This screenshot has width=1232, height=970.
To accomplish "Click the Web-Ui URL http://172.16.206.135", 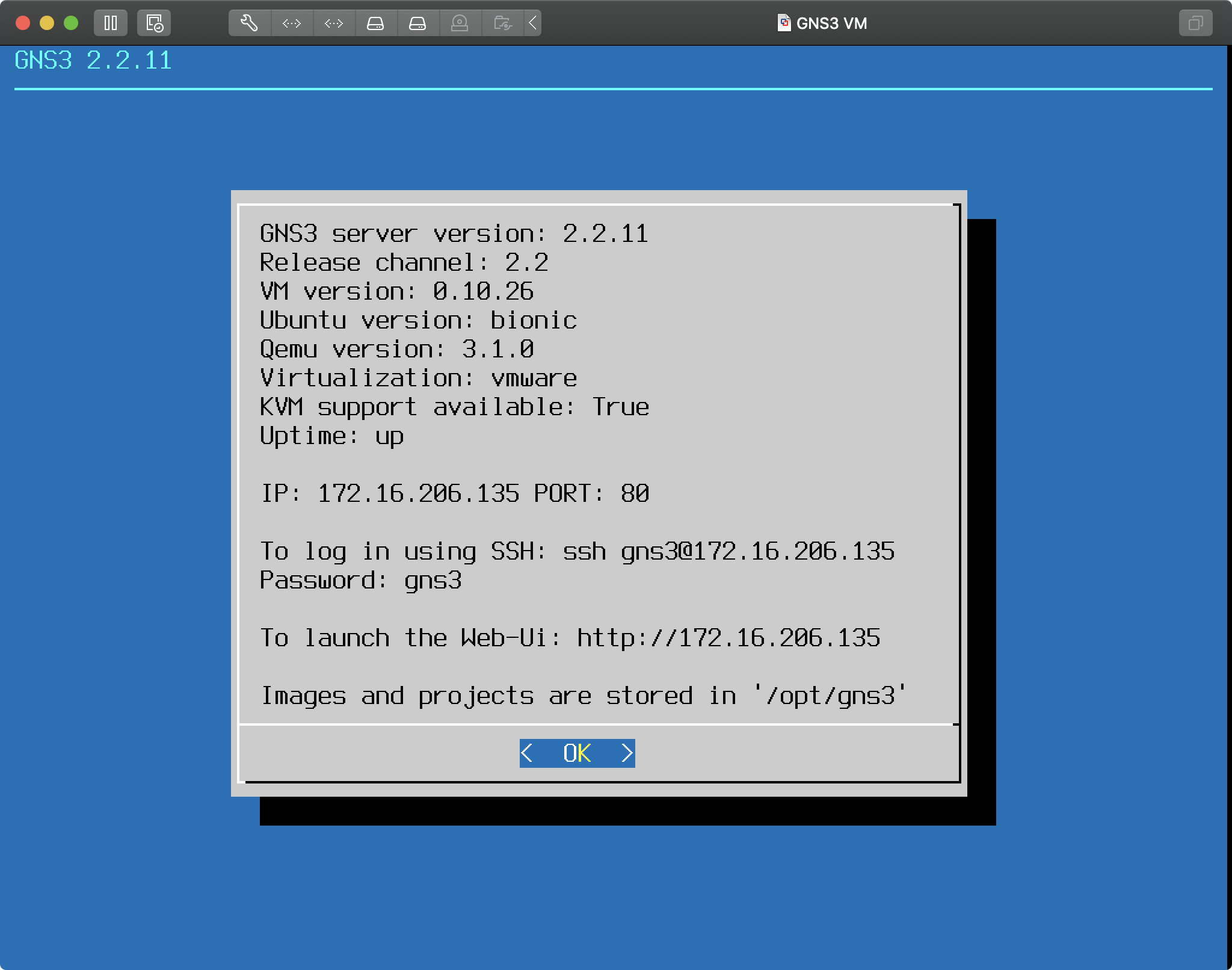I will pos(728,638).
